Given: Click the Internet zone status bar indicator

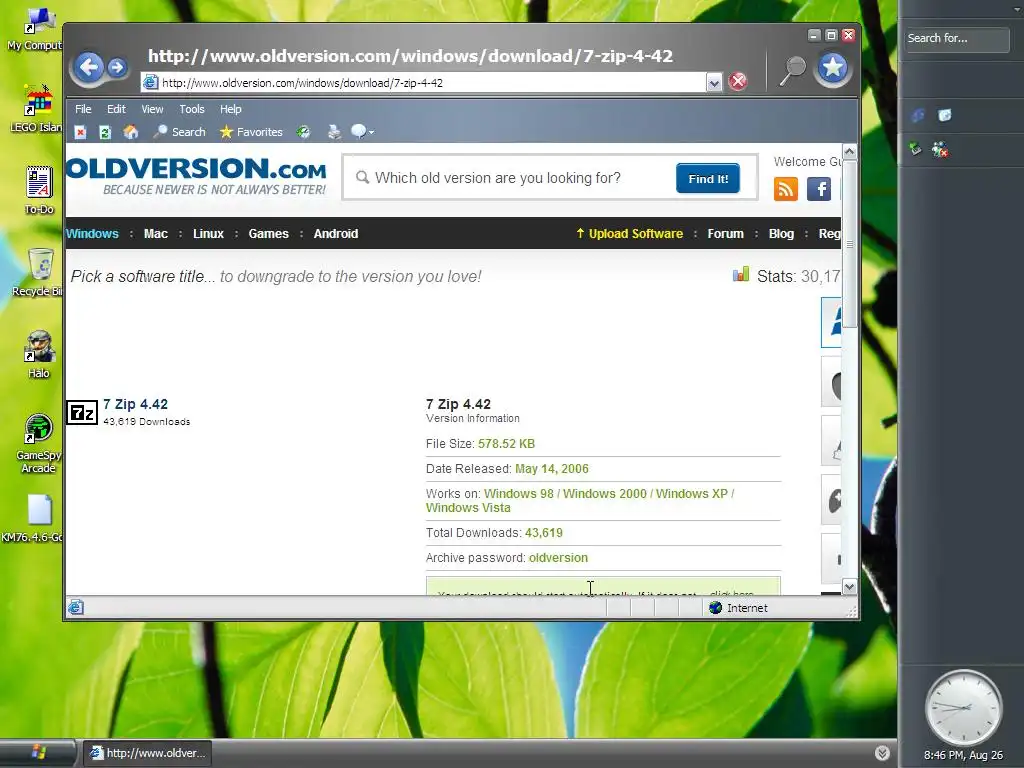Looking at the screenshot, I should (738, 608).
